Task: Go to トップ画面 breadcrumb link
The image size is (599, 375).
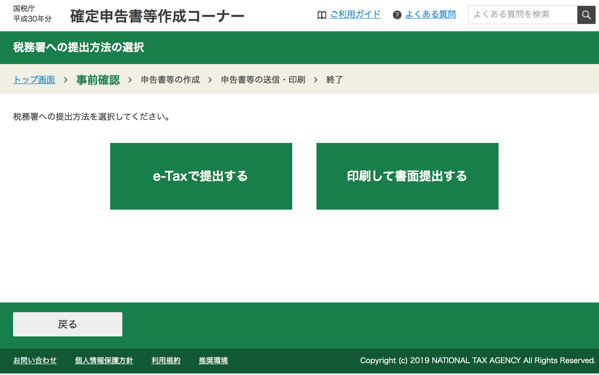Action: pyautogui.click(x=34, y=80)
